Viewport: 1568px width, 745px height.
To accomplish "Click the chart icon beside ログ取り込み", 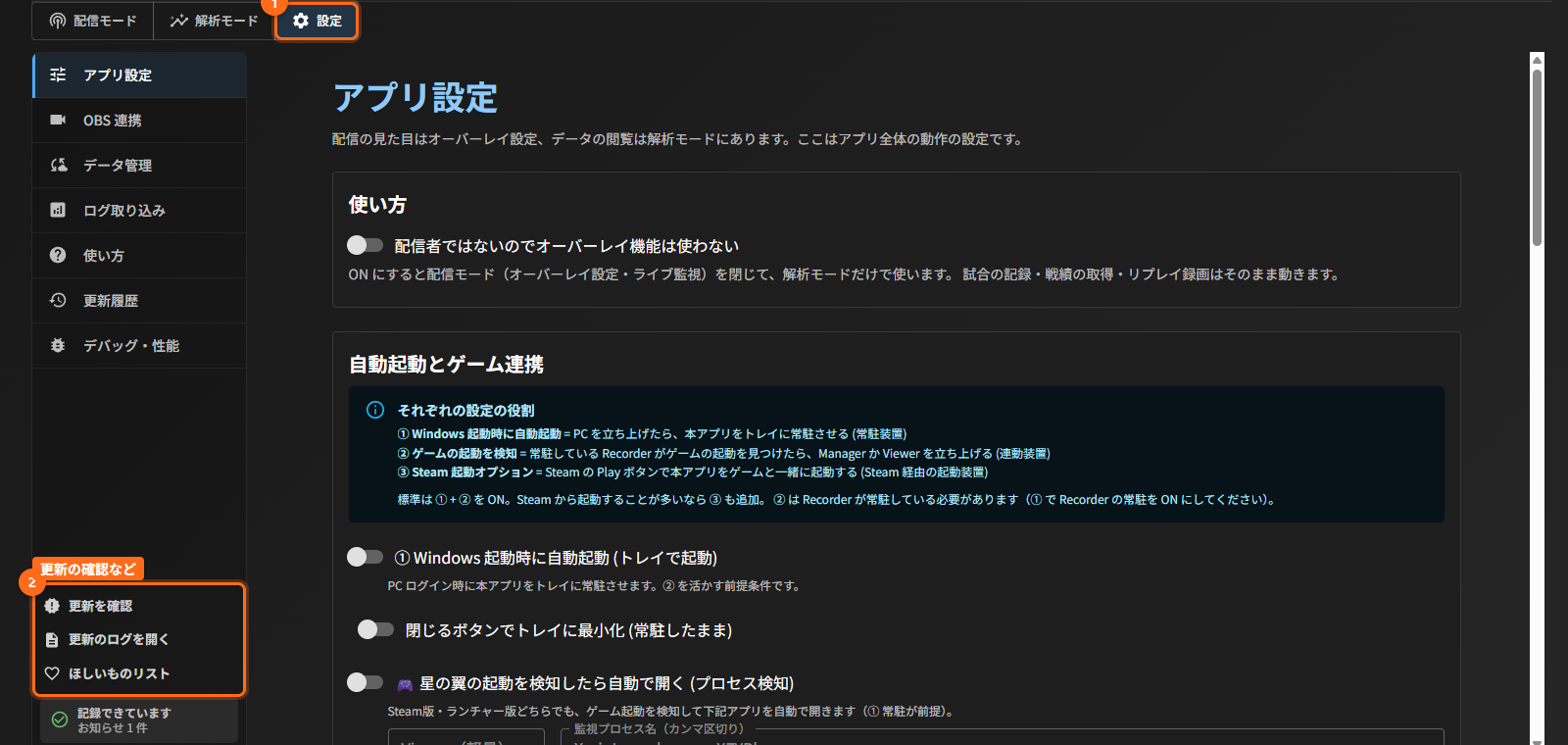I will 58,210.
